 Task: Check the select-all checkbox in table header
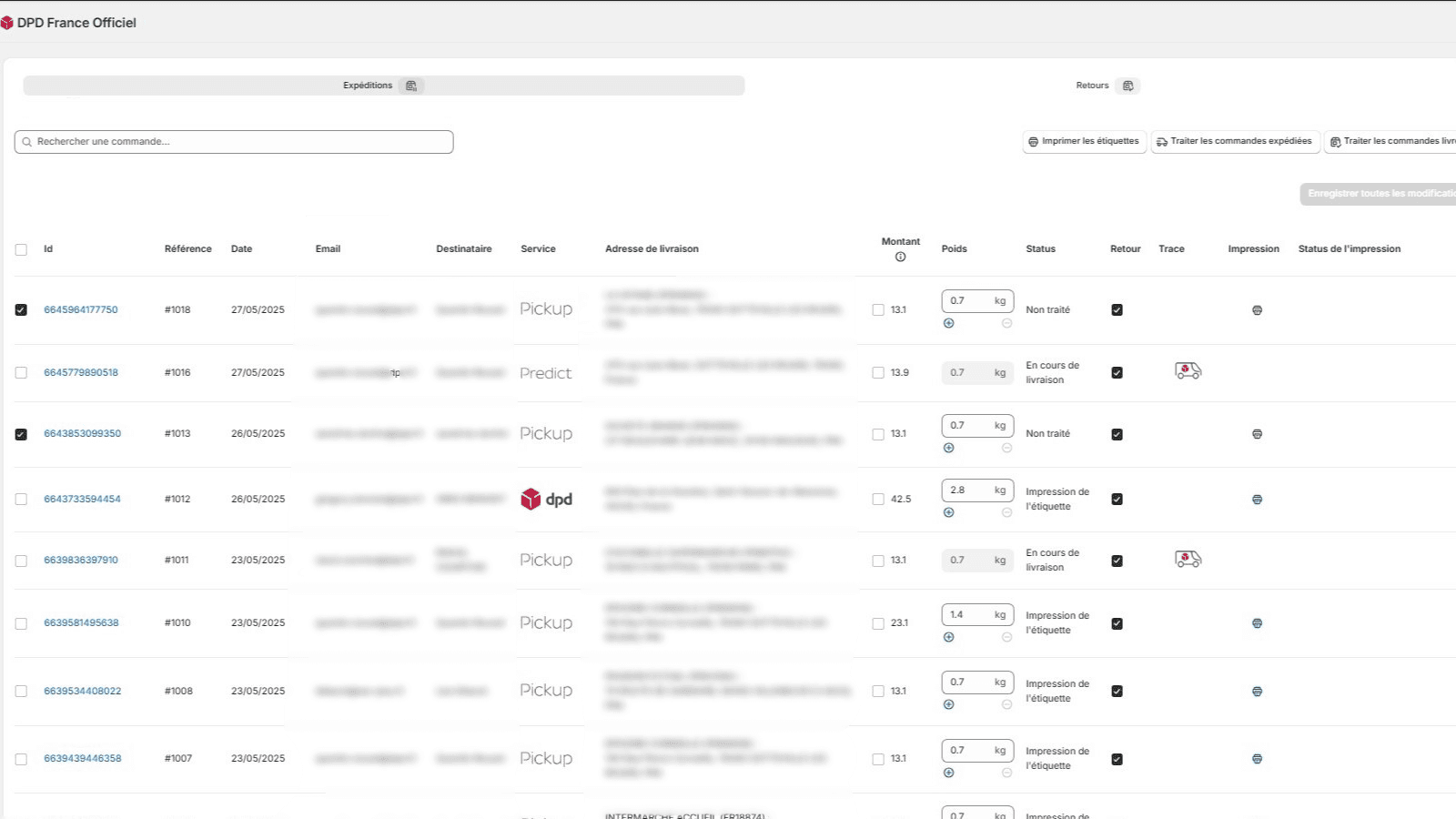click(x=21, y=249)
